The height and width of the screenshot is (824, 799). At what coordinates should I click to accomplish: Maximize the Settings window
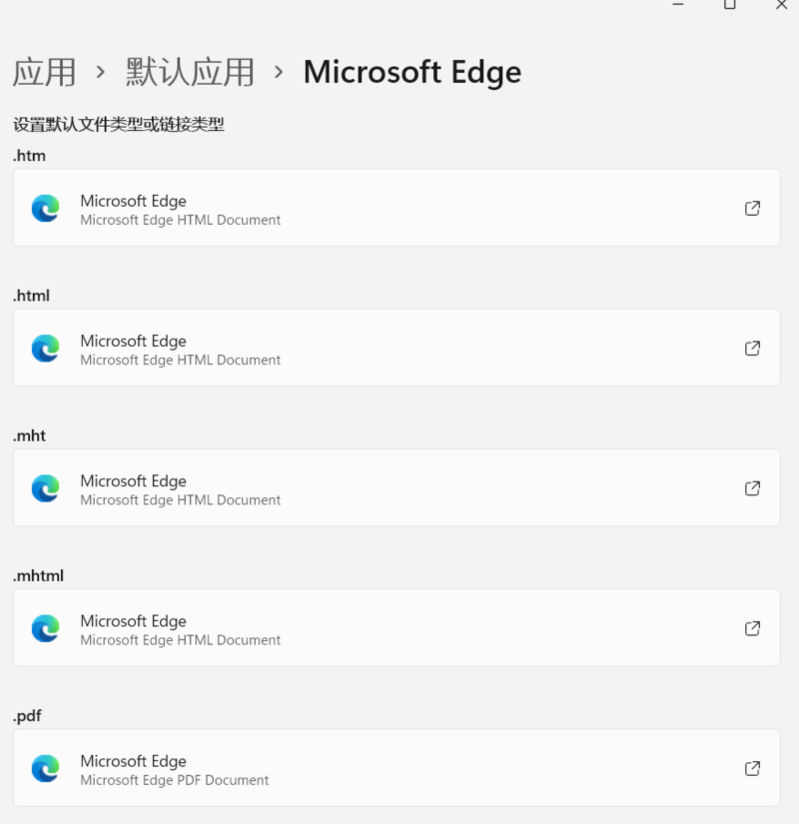coord(730,5)
